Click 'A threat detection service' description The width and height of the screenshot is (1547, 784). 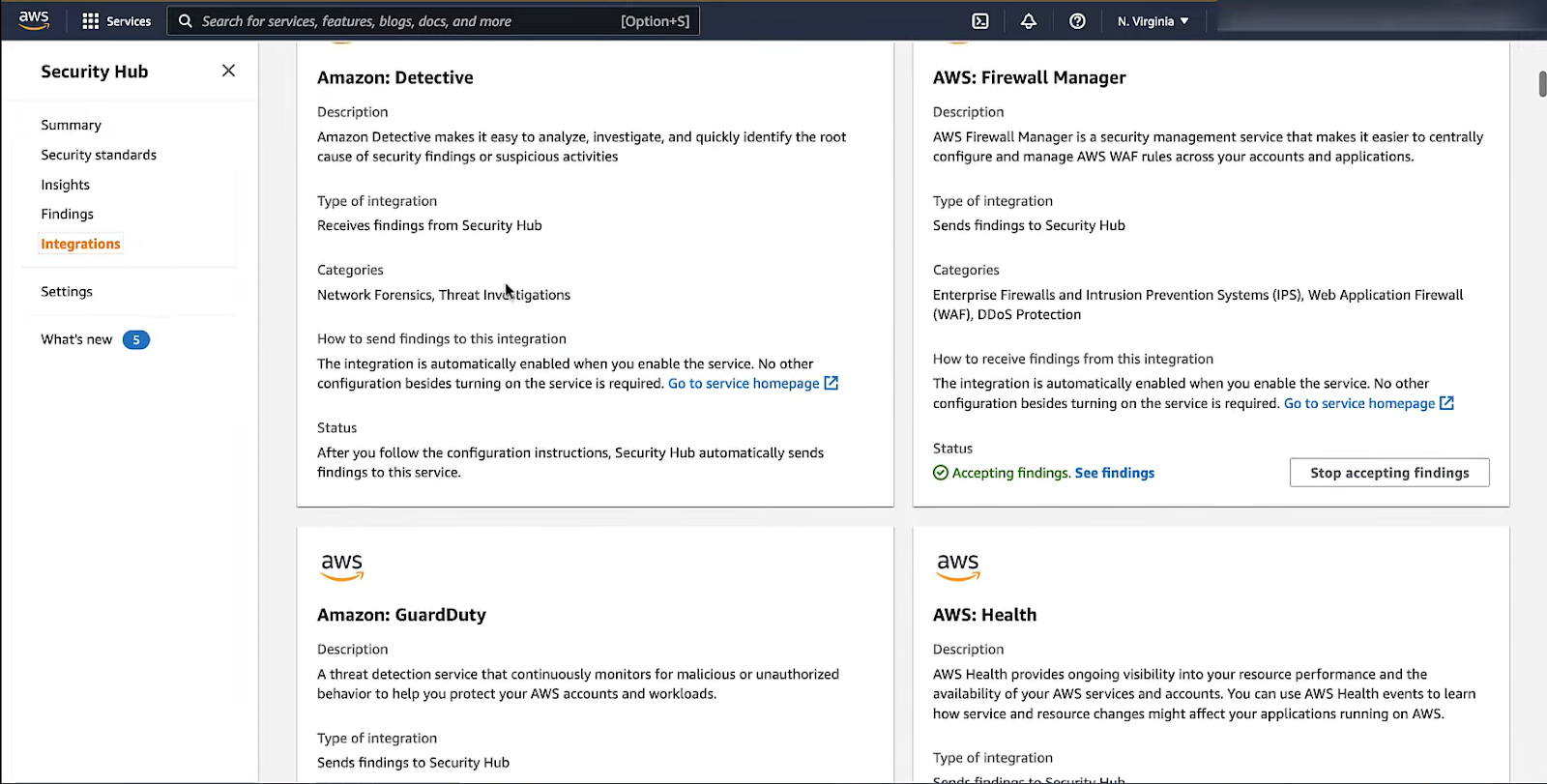578,684
